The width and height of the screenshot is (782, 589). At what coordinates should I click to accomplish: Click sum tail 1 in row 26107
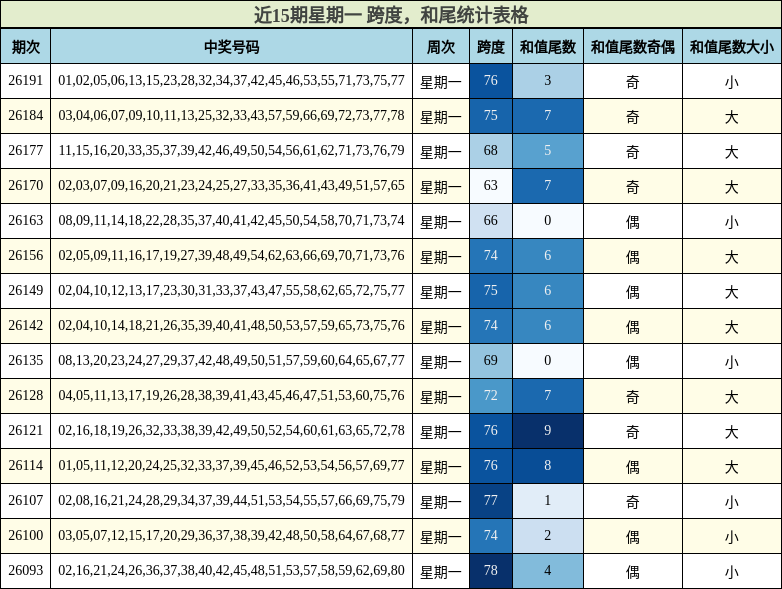coord(548,500)
